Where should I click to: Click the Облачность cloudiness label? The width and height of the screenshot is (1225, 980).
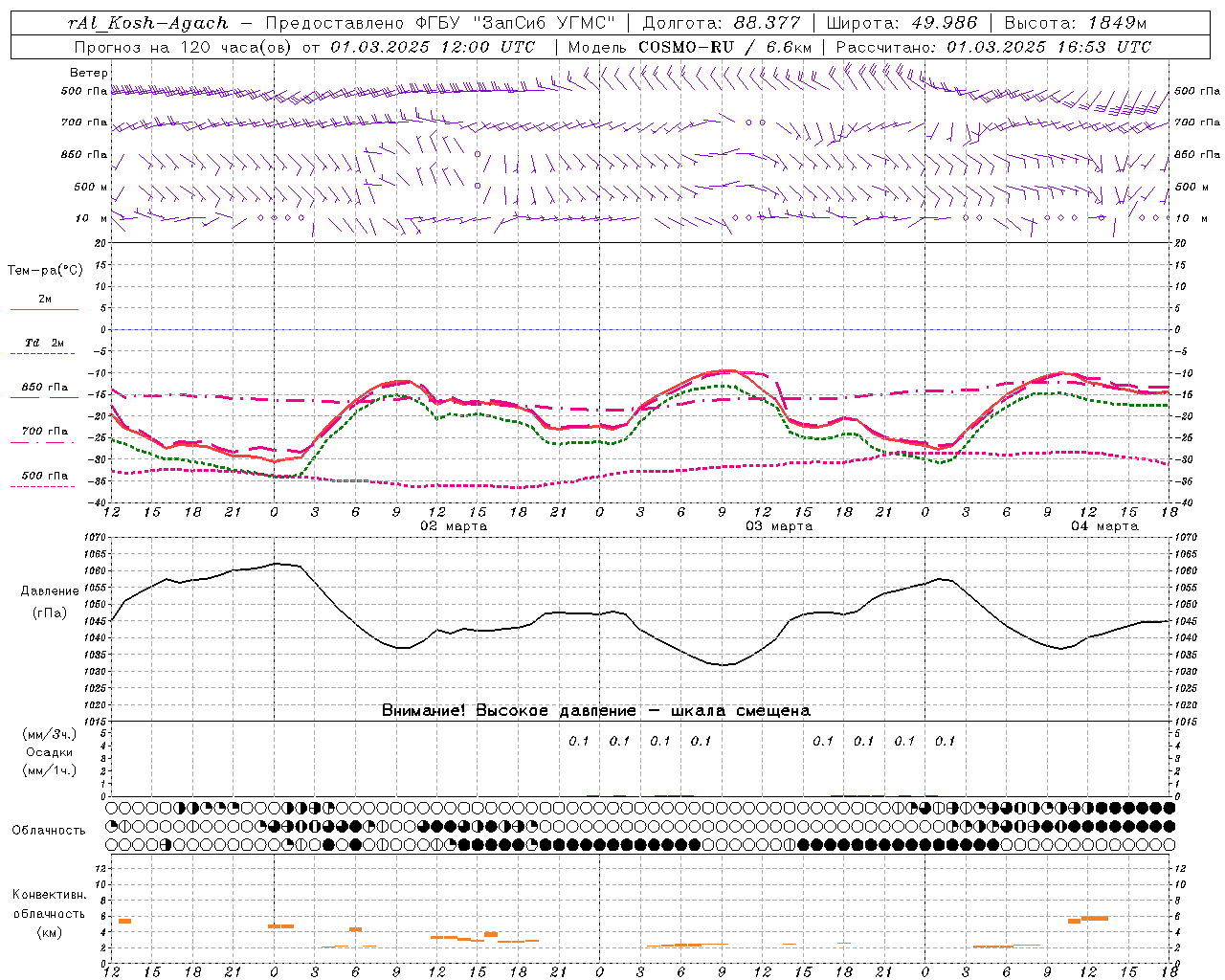[x=49, y=830]
